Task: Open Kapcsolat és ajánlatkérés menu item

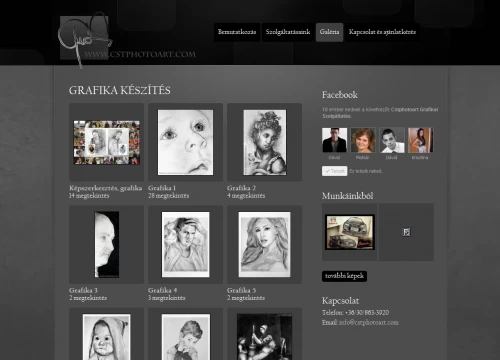Action: [382, 32]
